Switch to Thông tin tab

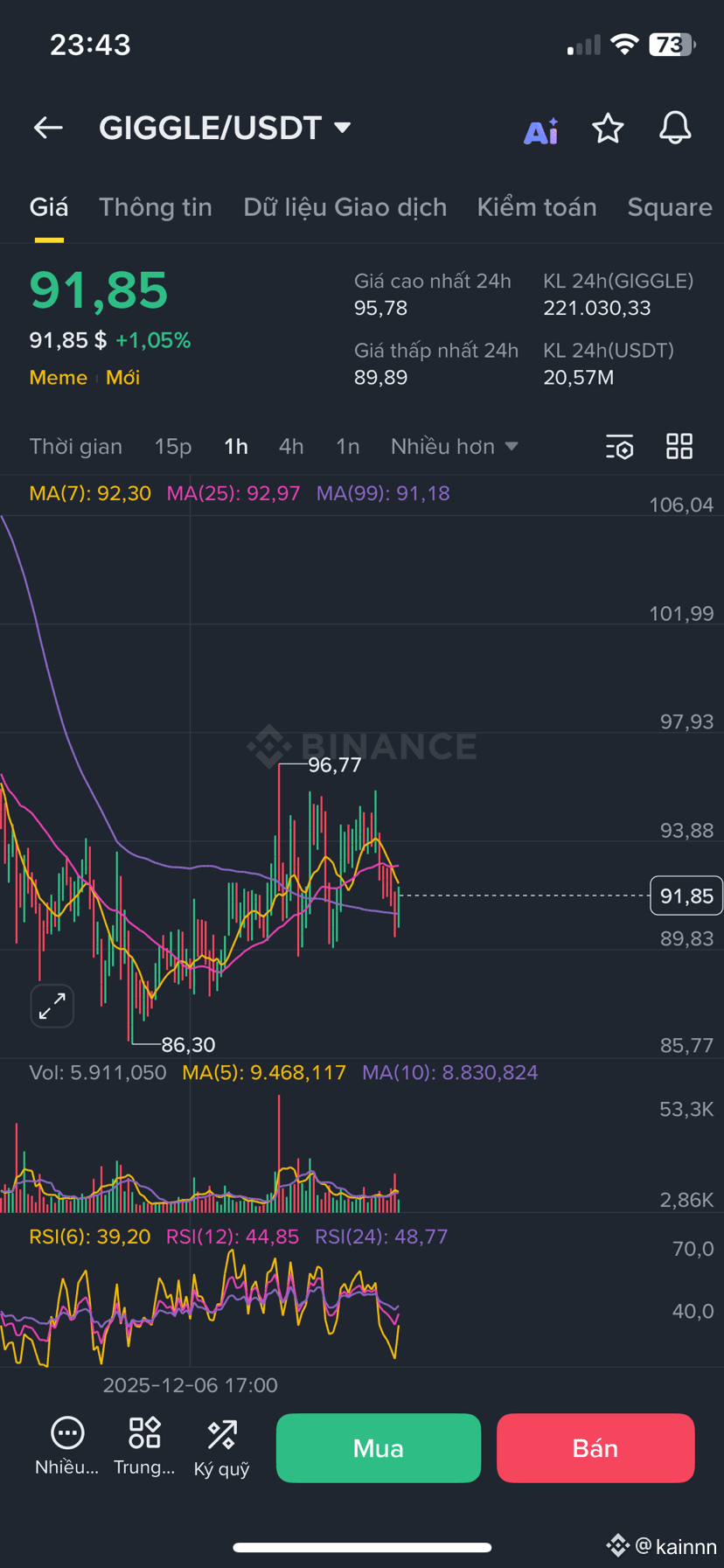pos(156,207)
